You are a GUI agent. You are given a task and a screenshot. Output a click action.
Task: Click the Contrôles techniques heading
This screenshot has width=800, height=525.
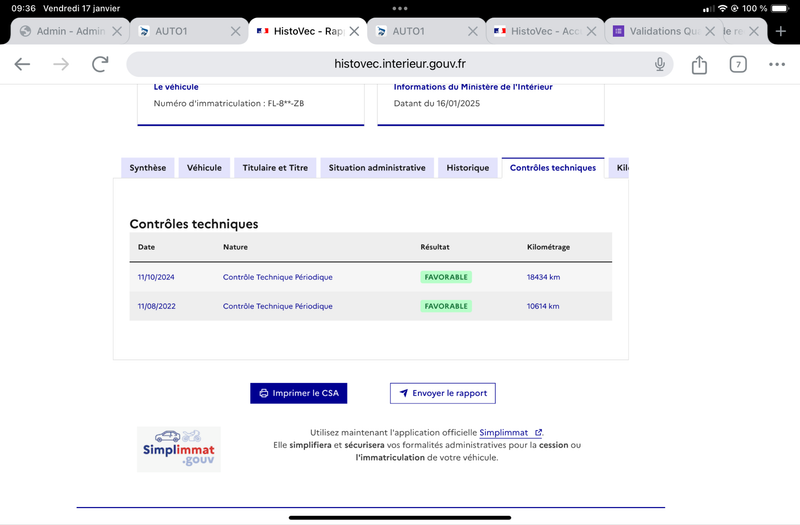coord(194,224)
